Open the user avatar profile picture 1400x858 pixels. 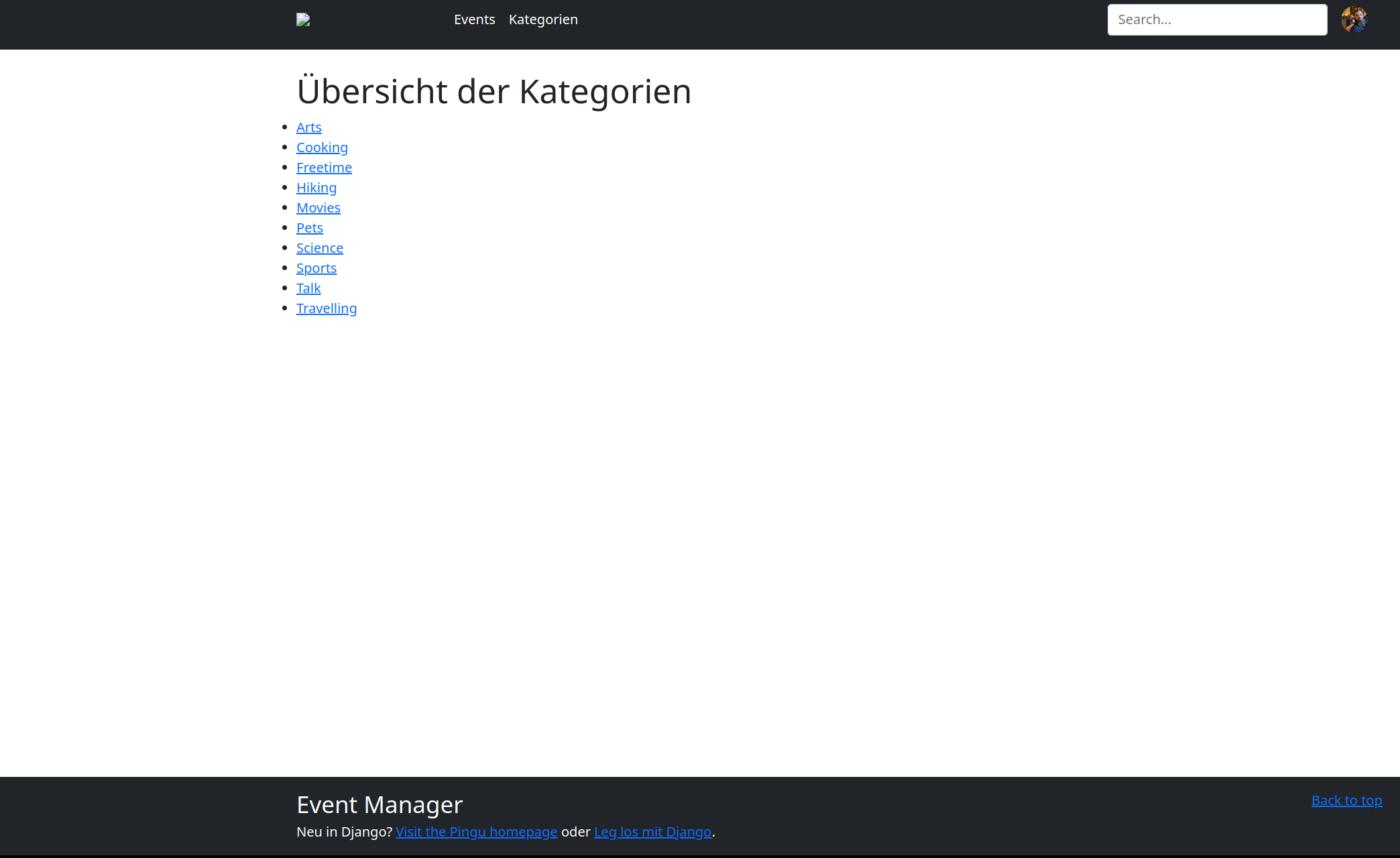[x=1355, y=19]
